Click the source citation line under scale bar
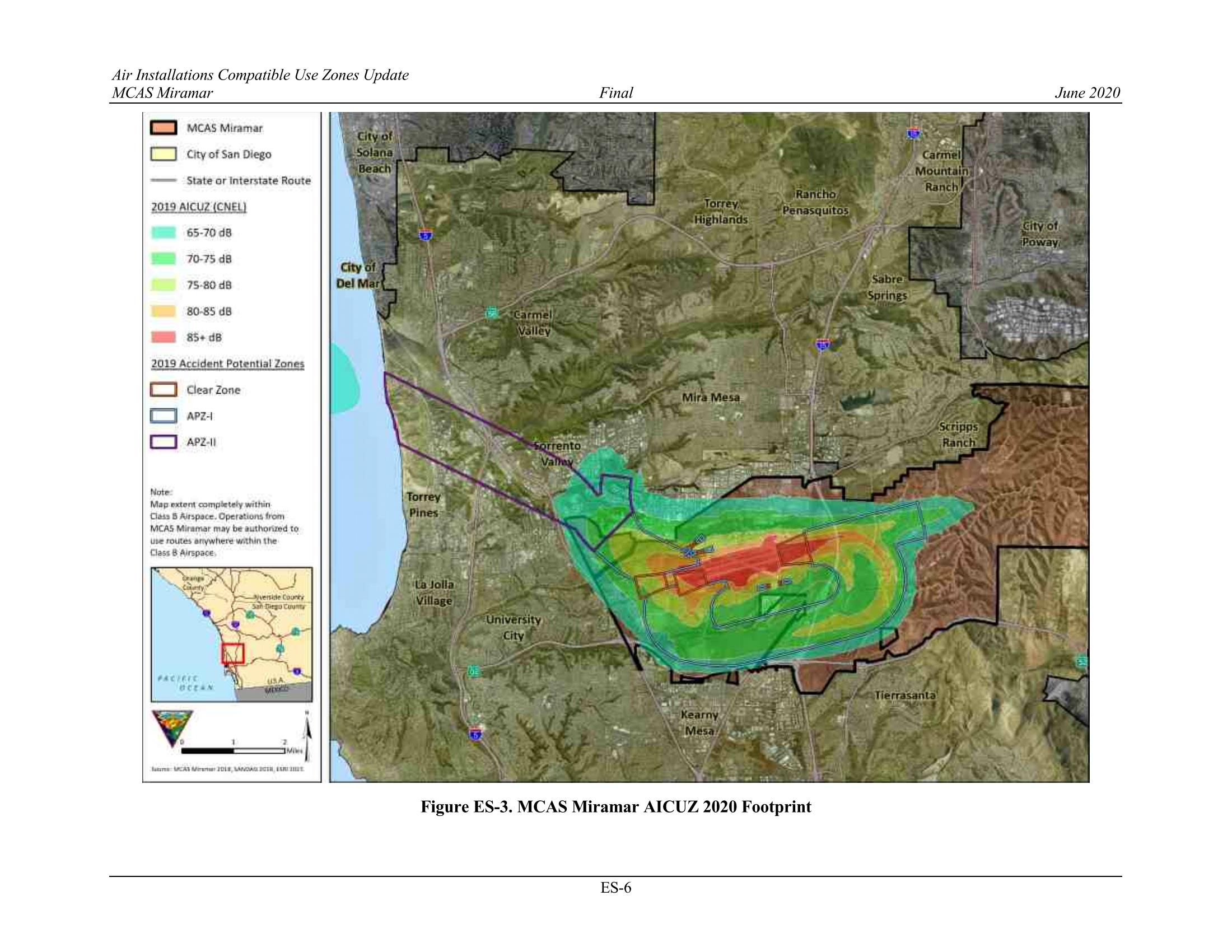 [x=228, y=768]
